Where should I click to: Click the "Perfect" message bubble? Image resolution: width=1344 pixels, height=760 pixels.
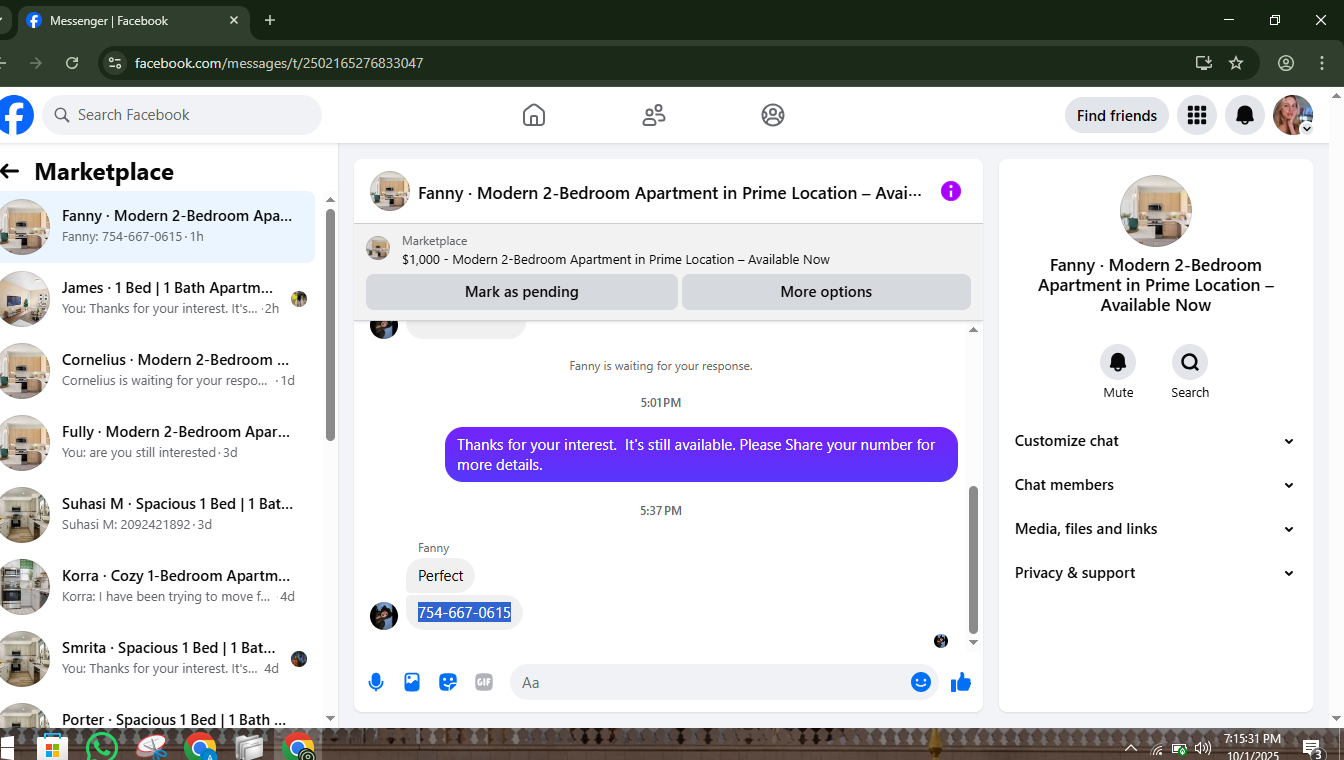coord(440,576)
